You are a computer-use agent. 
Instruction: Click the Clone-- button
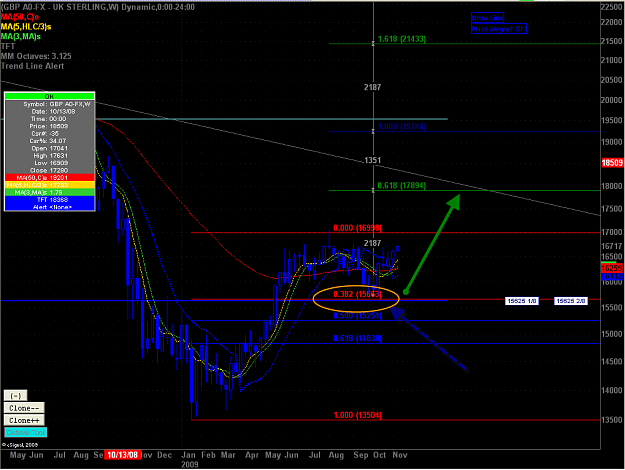coord(24,408)
